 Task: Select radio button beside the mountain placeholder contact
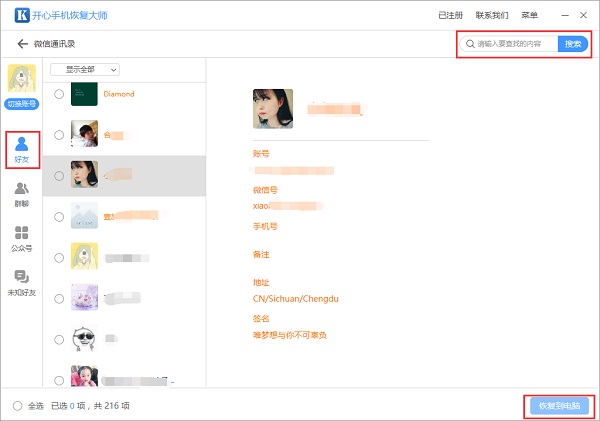point(59,217)
